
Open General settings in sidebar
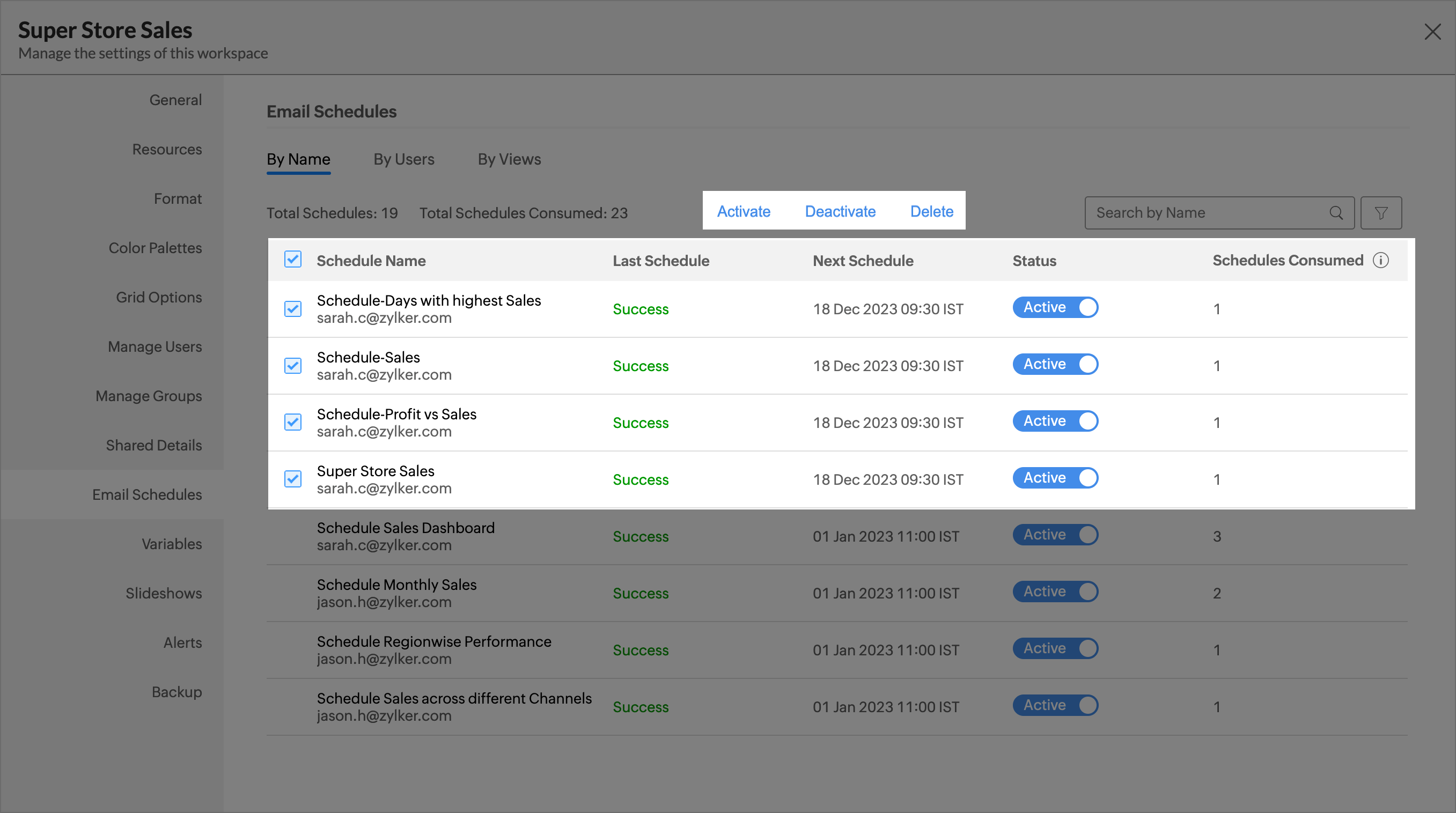(175, 100)
